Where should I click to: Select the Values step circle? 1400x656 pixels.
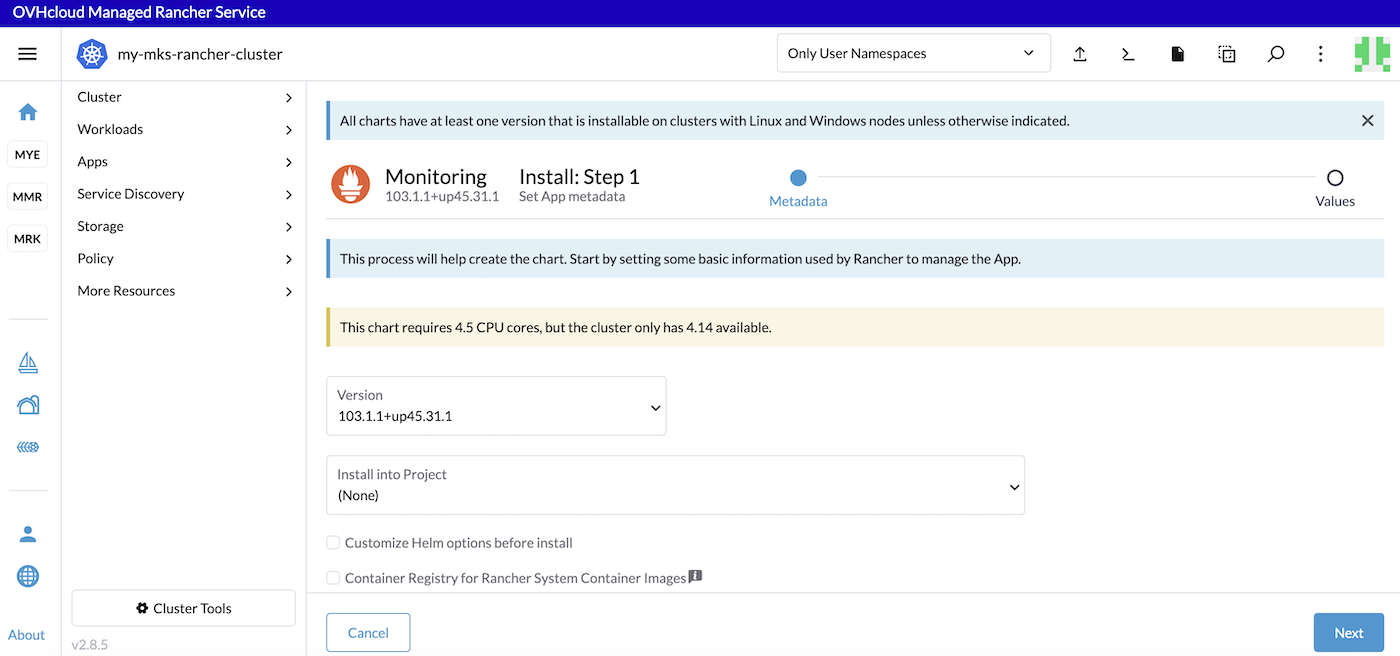[x=1335, y=176]
